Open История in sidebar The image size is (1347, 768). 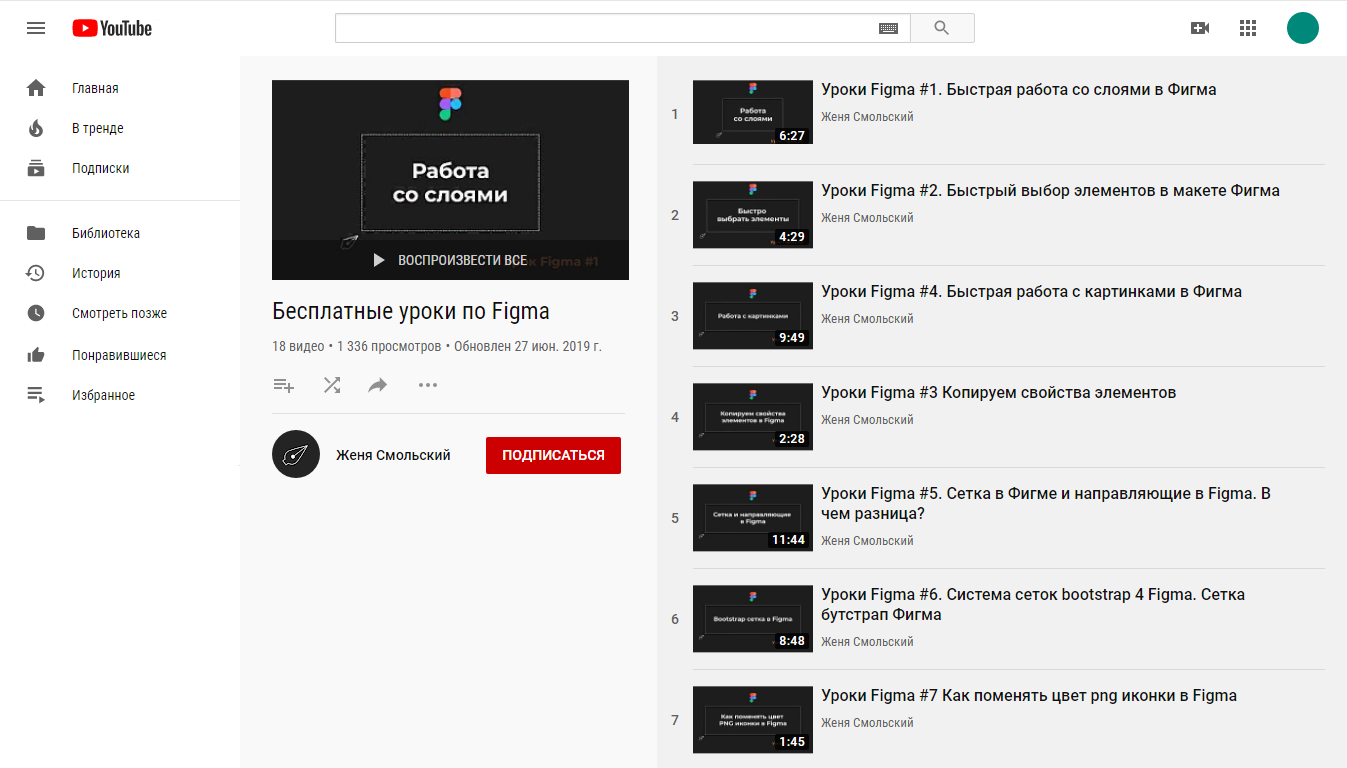[x=96, y=273]
